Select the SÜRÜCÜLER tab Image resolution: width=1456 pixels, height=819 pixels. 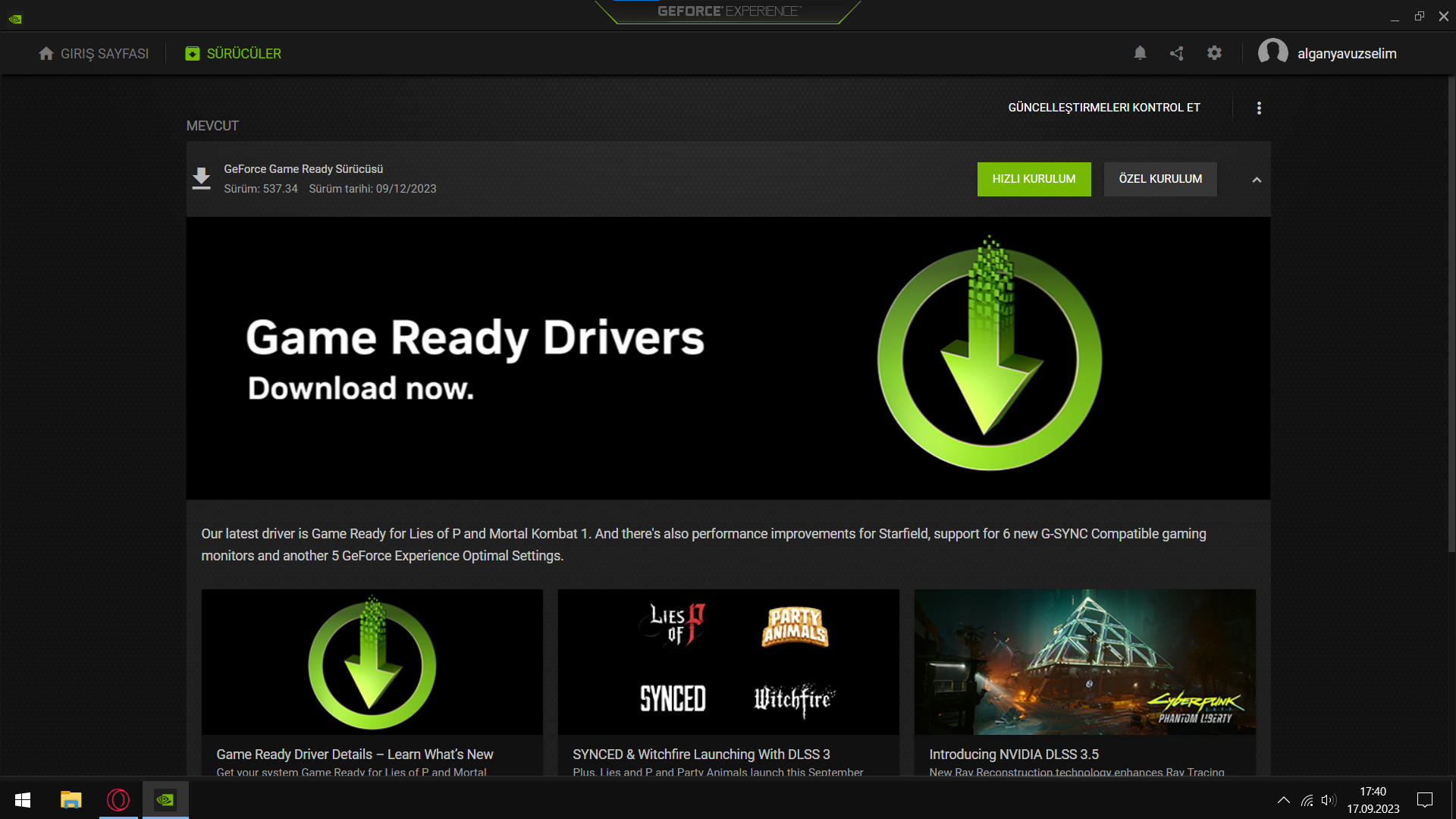click(x=233, y=54)
